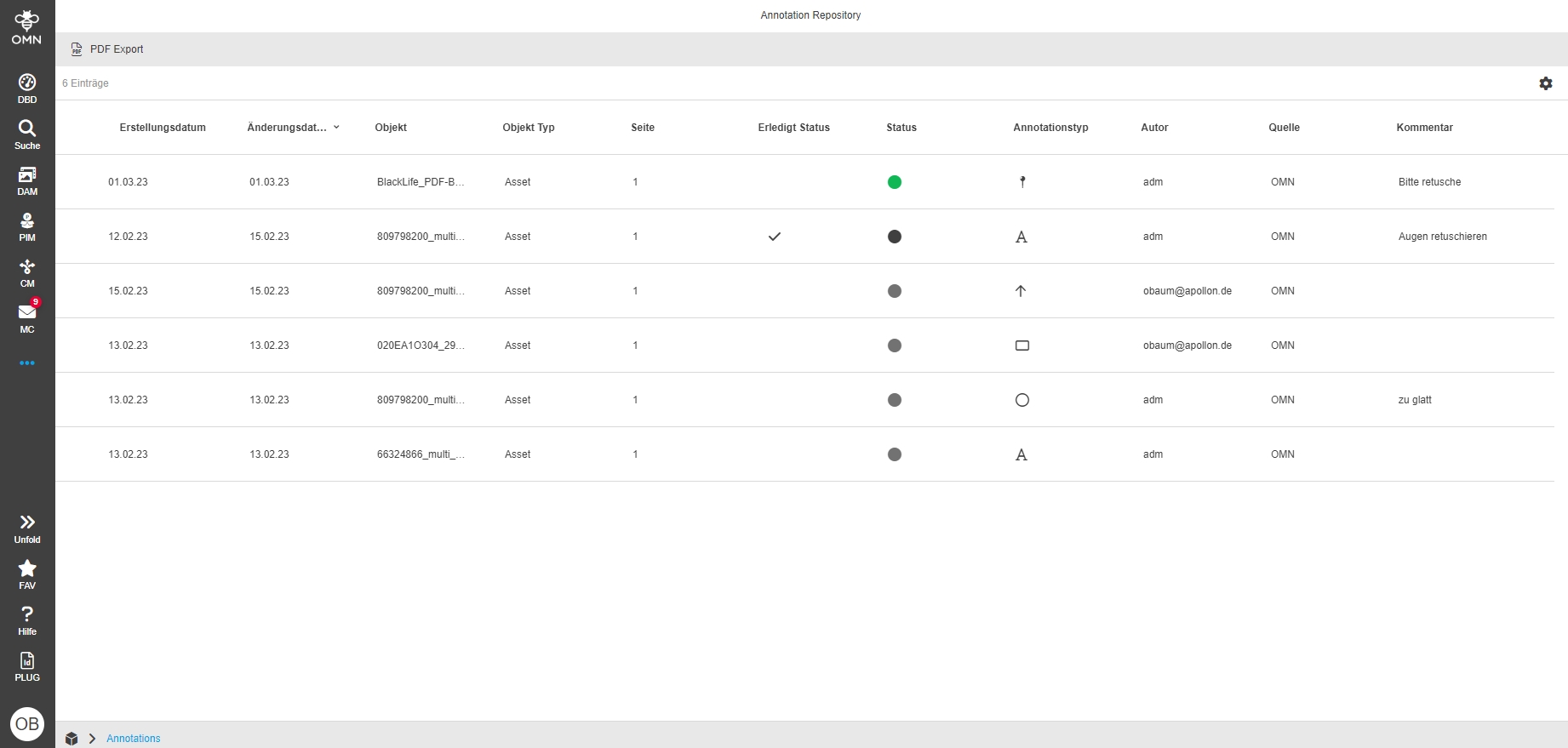
Task: Toggle sort arrow on Änderungsdatum column
Action: (x=336, y=128)
